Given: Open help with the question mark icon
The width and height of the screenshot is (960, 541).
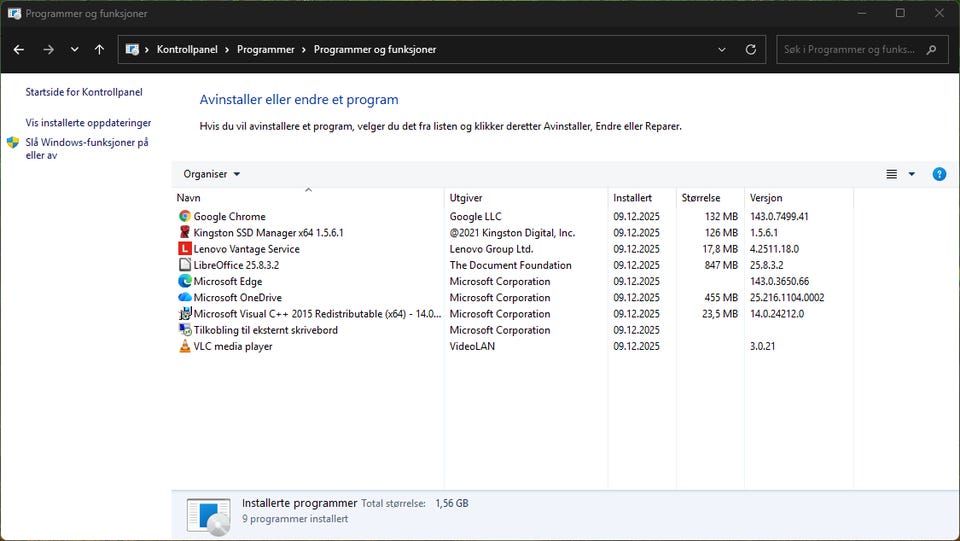Looking at the screenshot, I should 939,174.
